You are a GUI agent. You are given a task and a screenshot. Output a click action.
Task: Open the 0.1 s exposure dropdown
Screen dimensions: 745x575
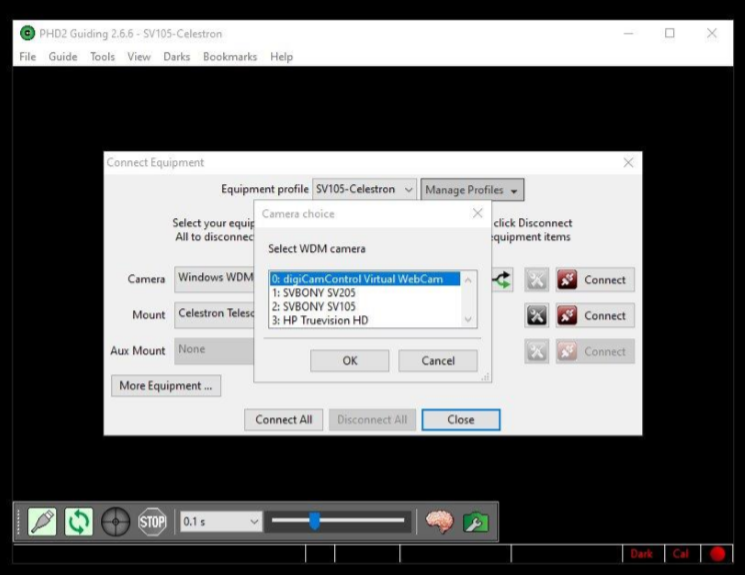point(221,522)
